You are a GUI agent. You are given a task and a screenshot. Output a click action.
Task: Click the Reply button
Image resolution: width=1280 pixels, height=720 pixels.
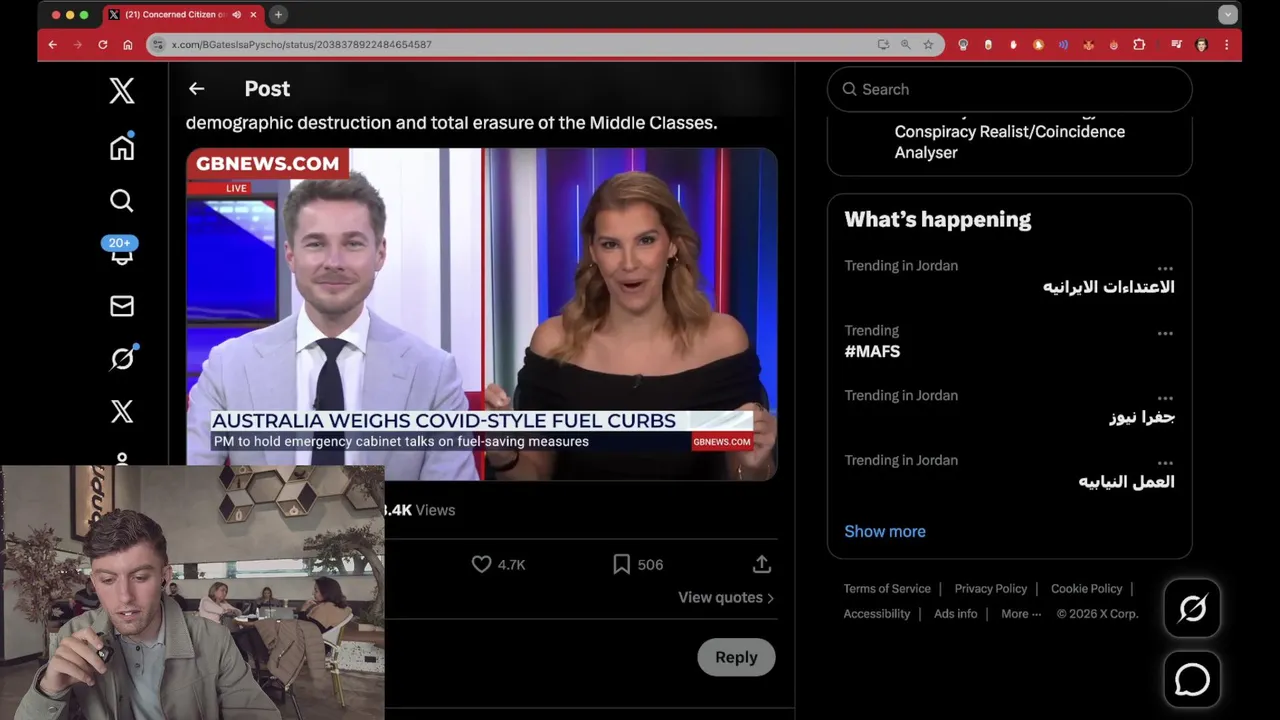point(736,657)
